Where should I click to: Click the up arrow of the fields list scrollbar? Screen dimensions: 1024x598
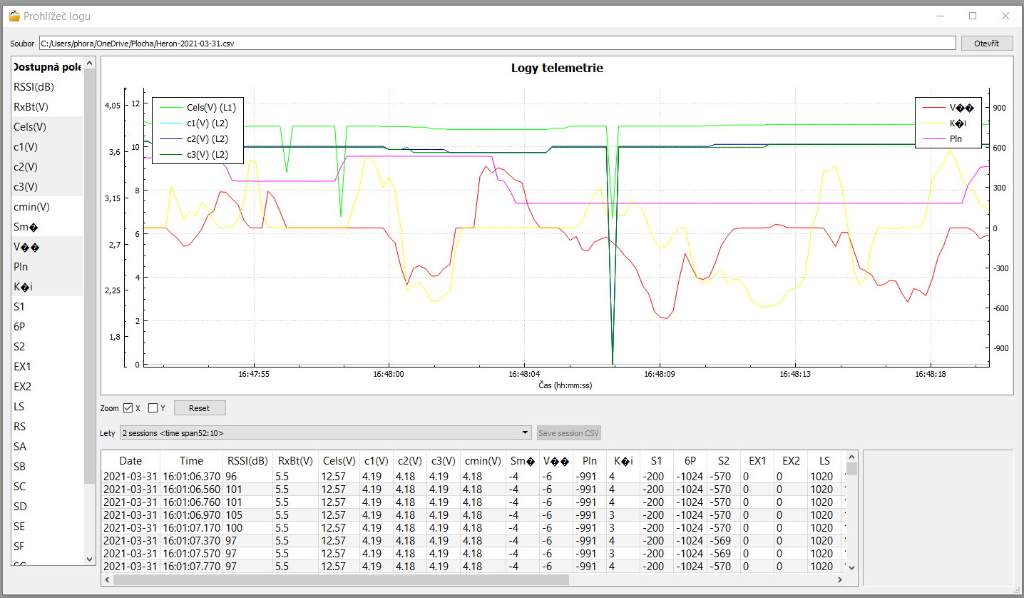point(90,64)
